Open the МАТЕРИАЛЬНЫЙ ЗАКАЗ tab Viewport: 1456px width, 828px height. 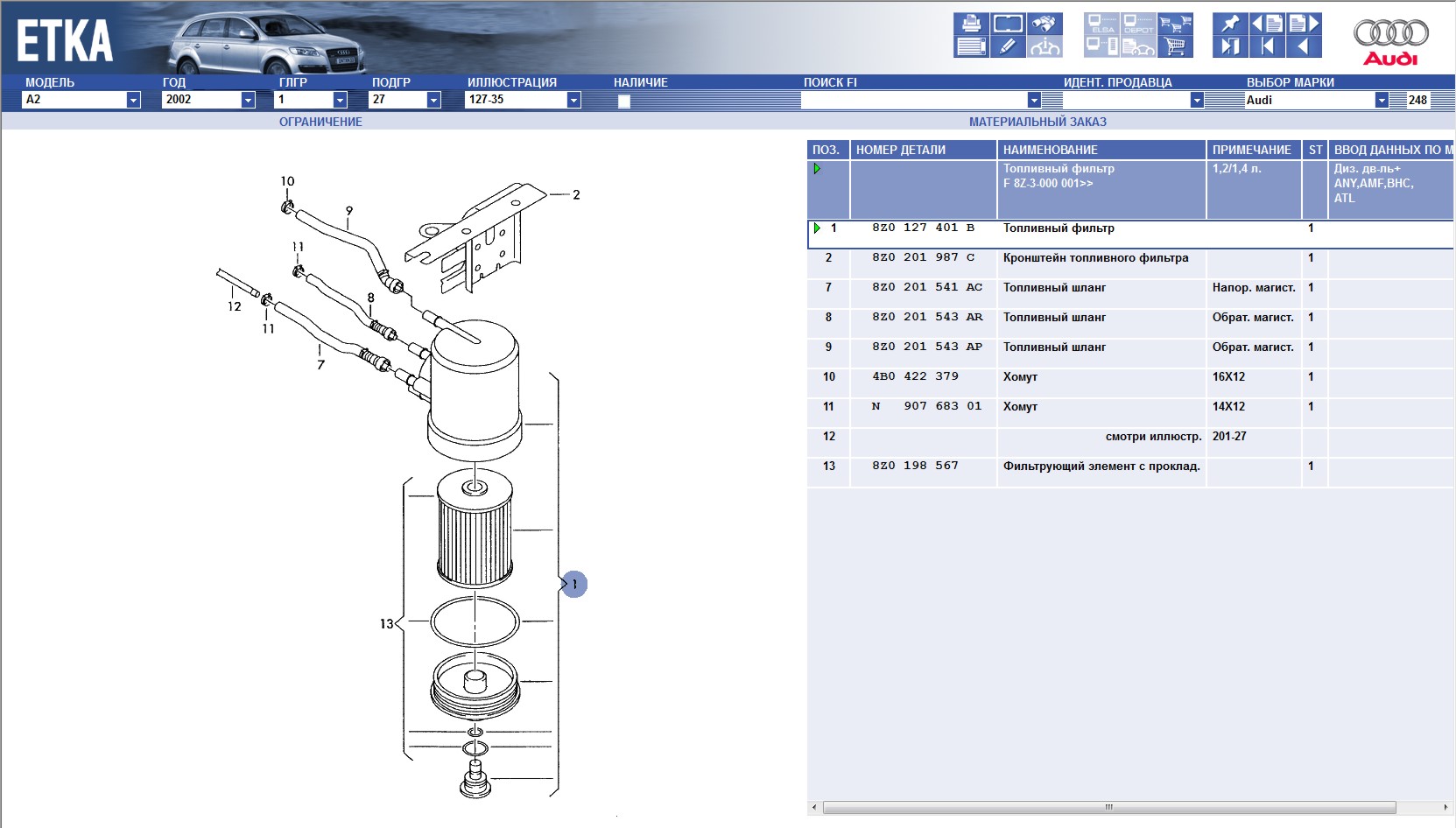point(1037,122)
